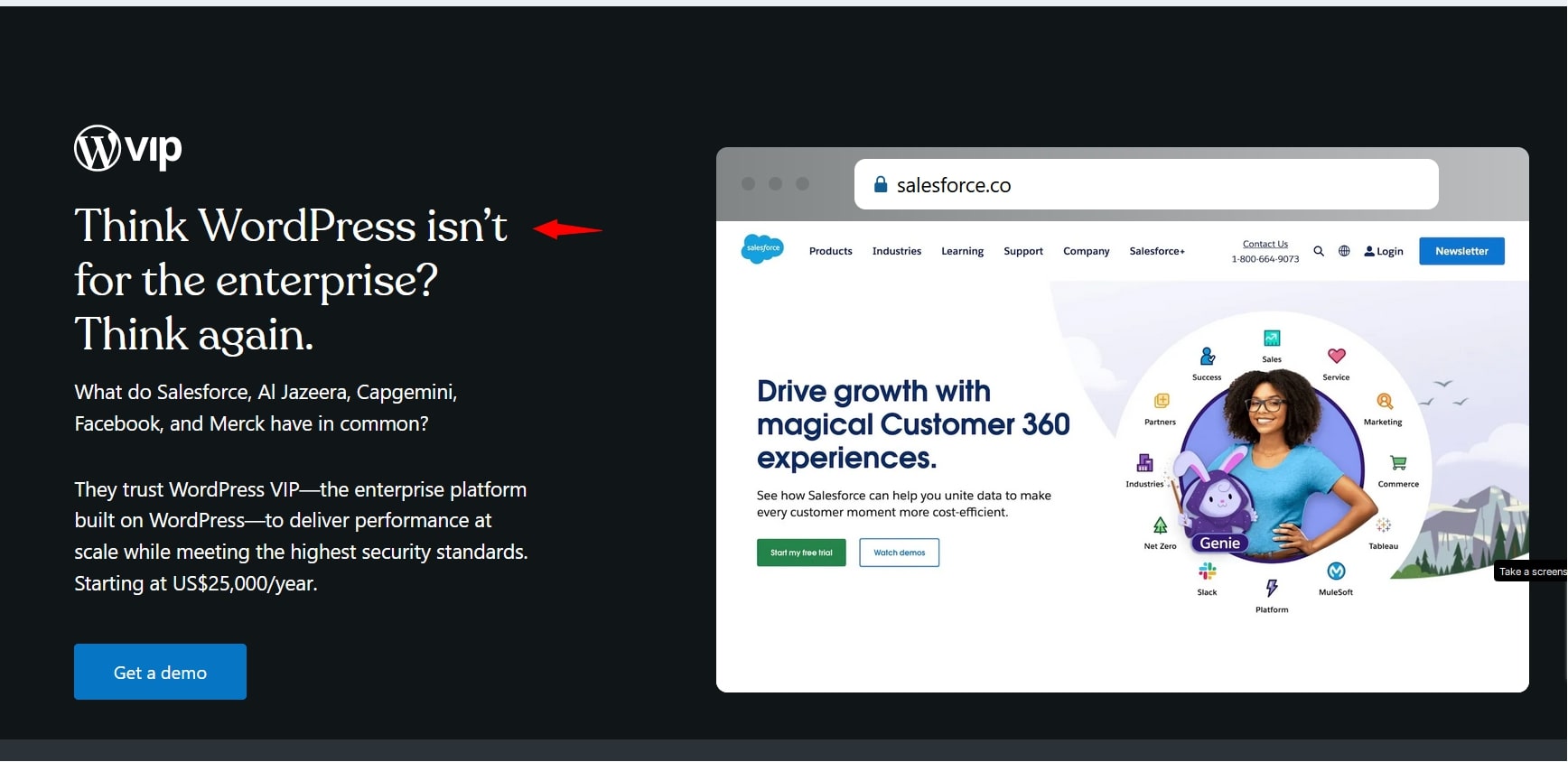The height and width of the screenshot is (762, 1568).
Task: Click the Commerce cart icon
Action: [1398, 463]
